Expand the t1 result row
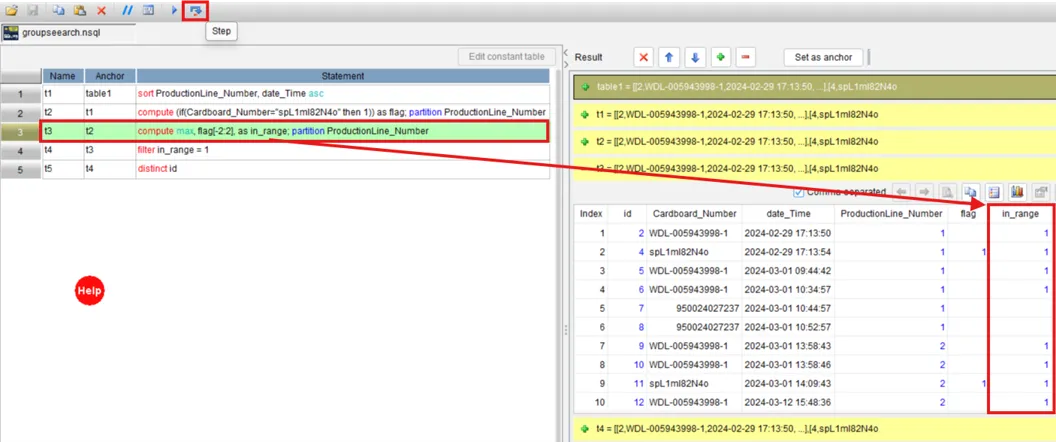Viewport: 1056px width, 442px height. (x=585, y=115)
